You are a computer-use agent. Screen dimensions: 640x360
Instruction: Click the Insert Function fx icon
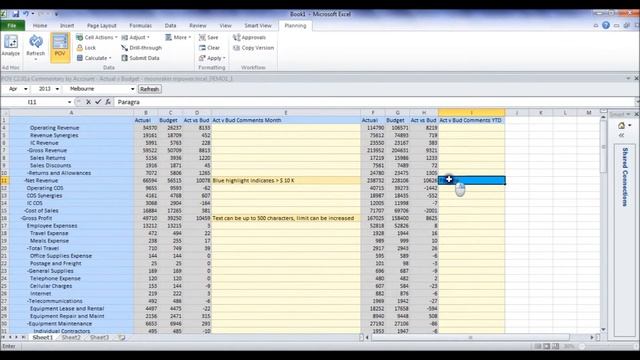pyautogui.click(x=108, y=102)
